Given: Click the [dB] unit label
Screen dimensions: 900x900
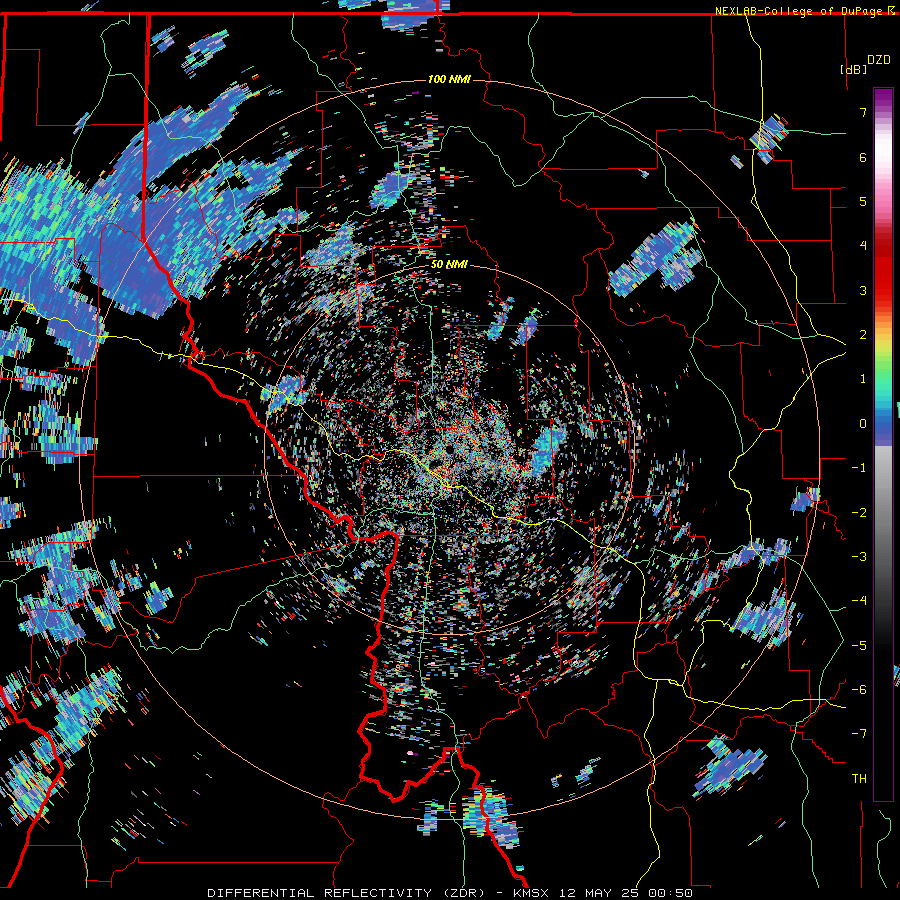Looking at the screenshot, I should [x=853, y=69].
